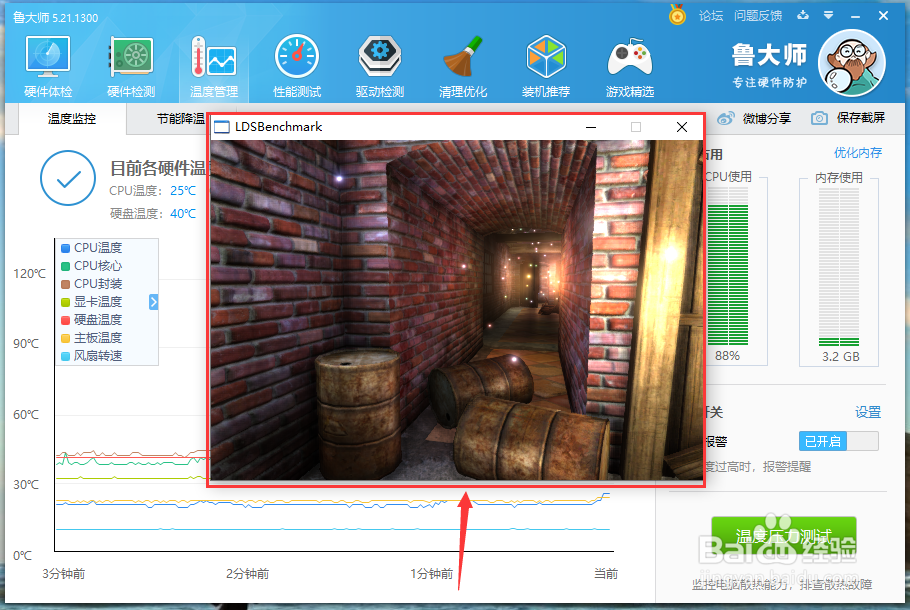This screenshot has height=610, width=910.
Task: Click CPU temperature value 25℃
Action: coord(183,191)
